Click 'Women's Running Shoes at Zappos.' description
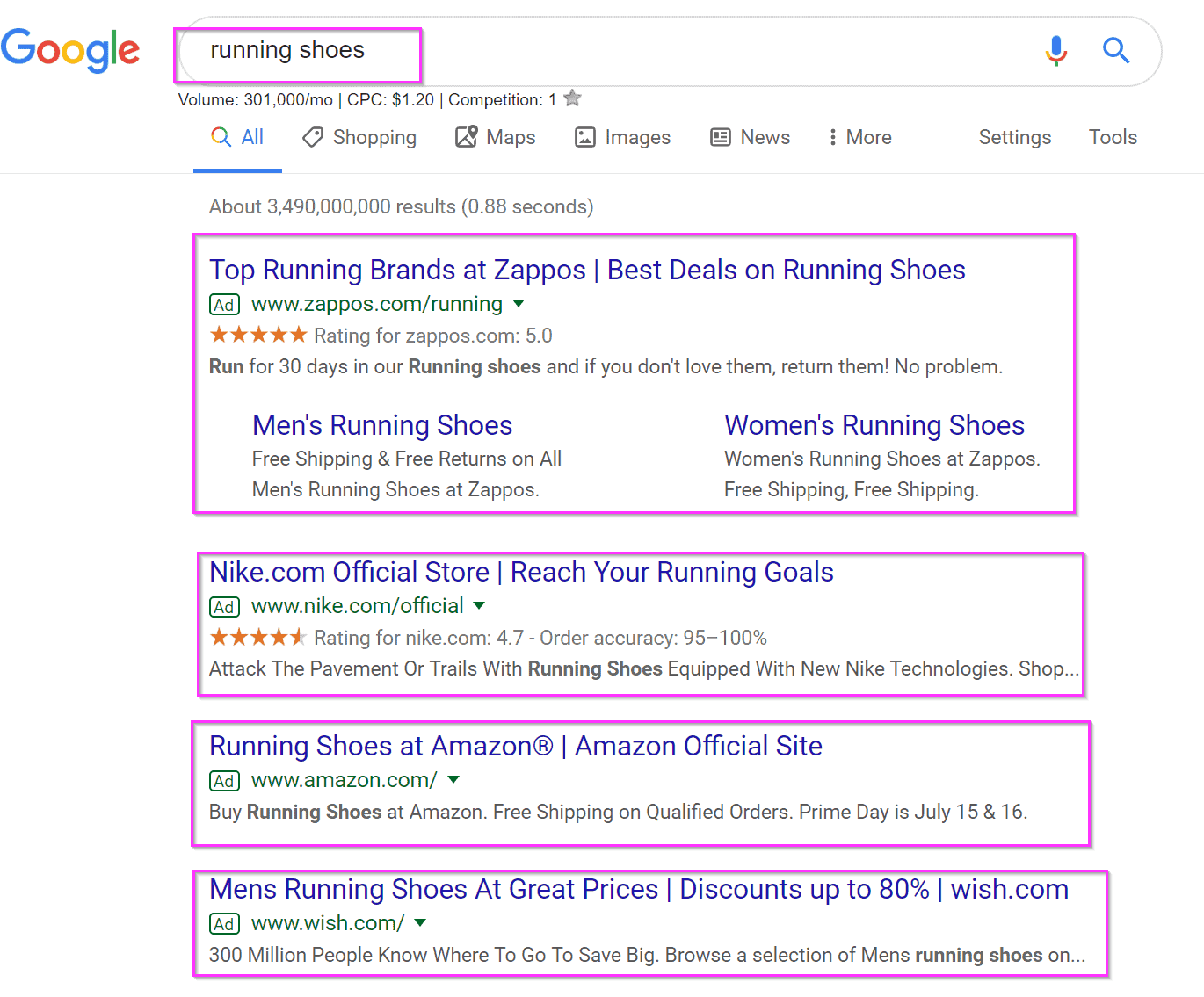Screen dimensions: 1204x997 click(882, 459)
